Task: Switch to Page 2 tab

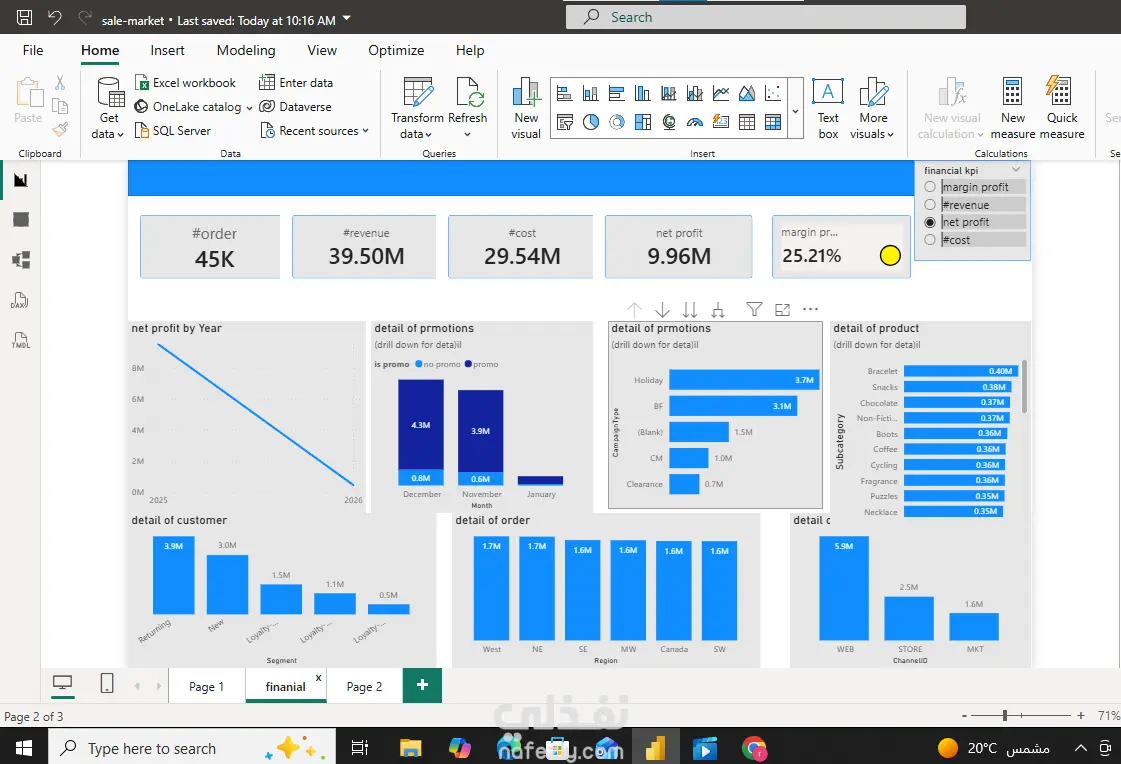Action: tap(364, 686)
